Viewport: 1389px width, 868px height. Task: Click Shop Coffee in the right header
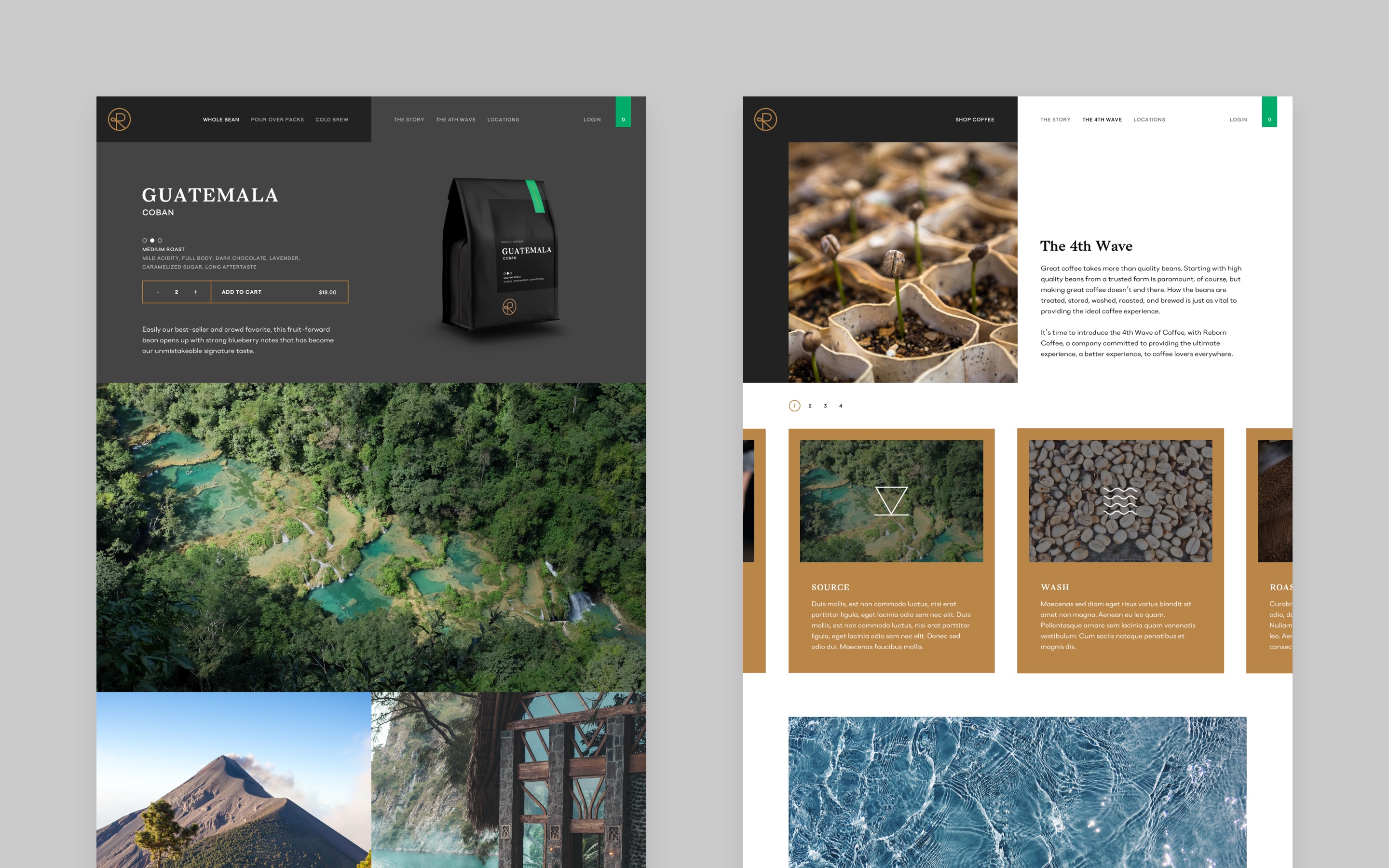pyautogui.click(x=975, y=120)
